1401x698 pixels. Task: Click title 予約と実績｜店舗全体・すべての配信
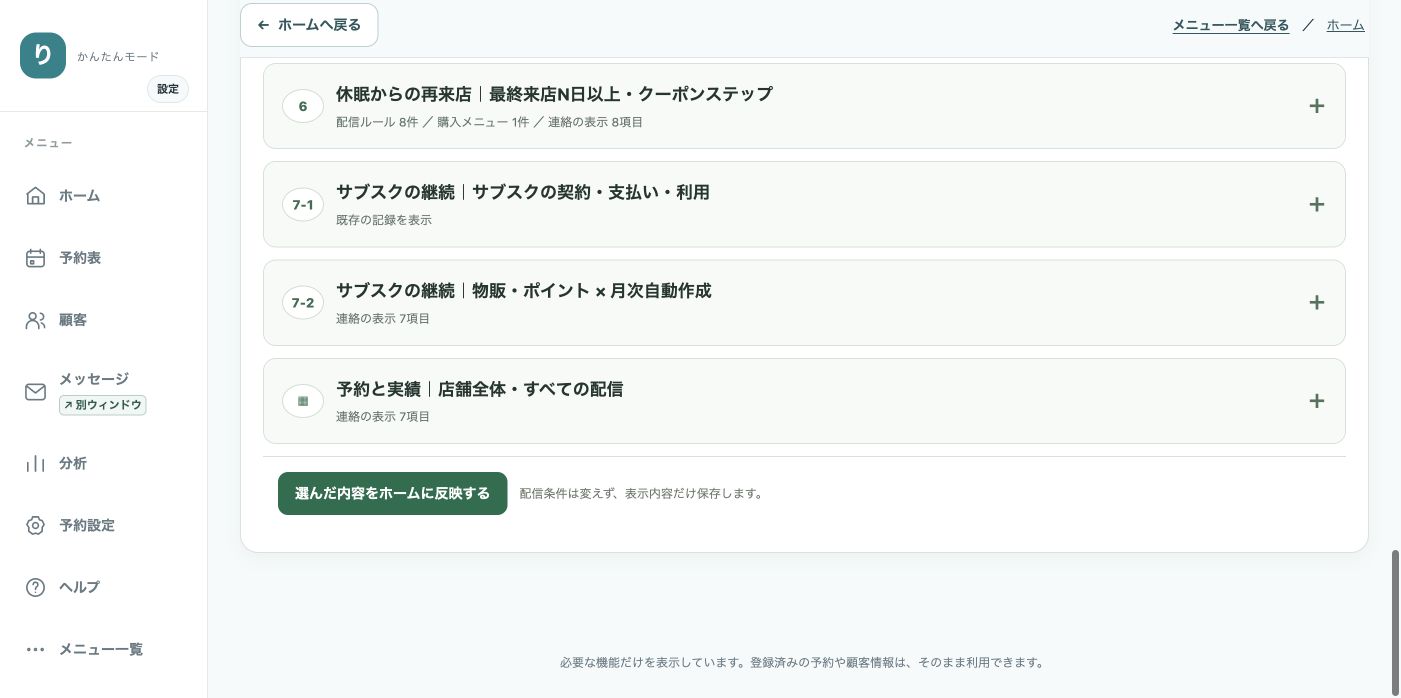click(x=480, y=389)
